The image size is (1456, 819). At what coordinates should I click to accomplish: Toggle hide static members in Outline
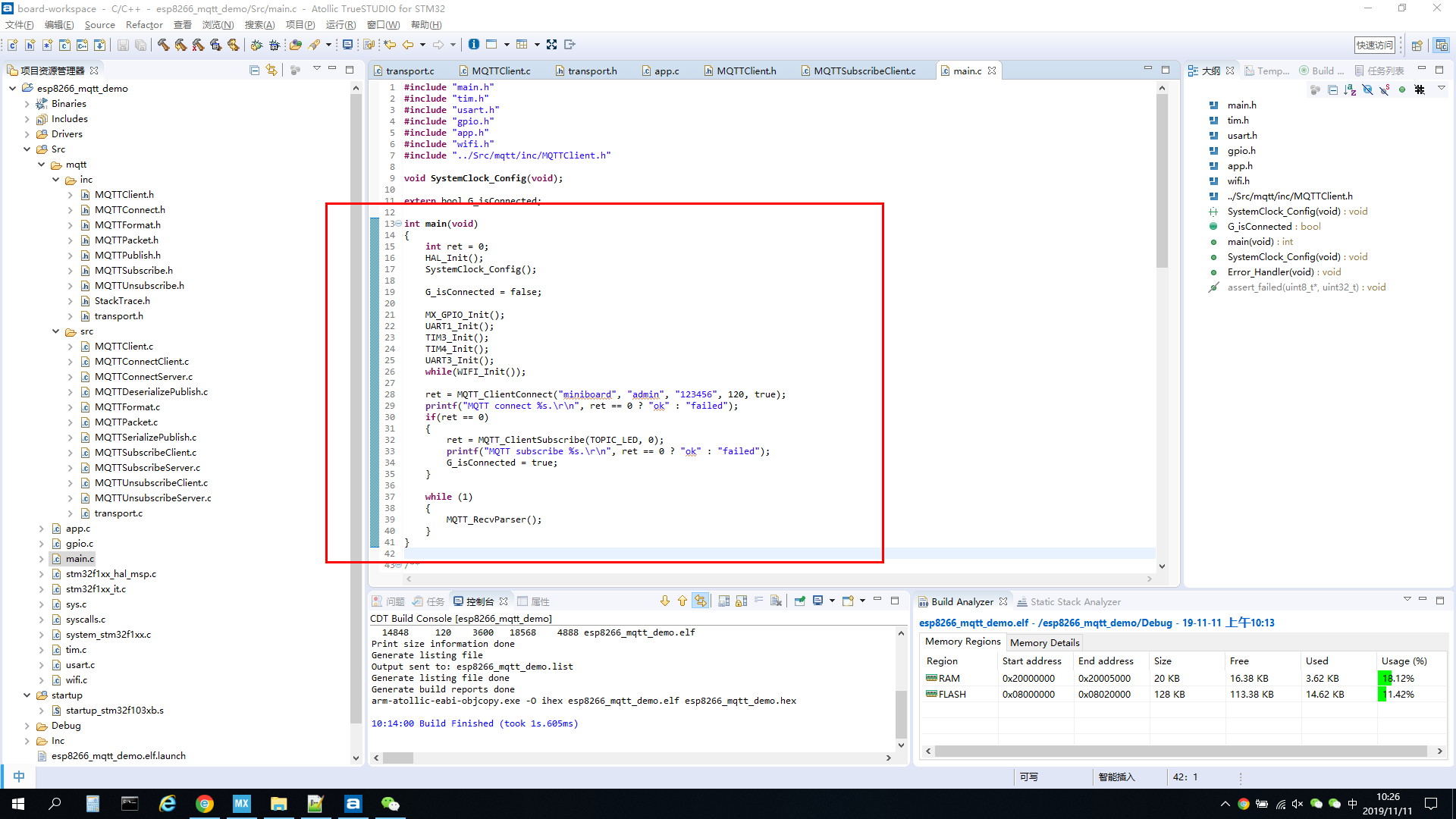(x=1385, y=89)
